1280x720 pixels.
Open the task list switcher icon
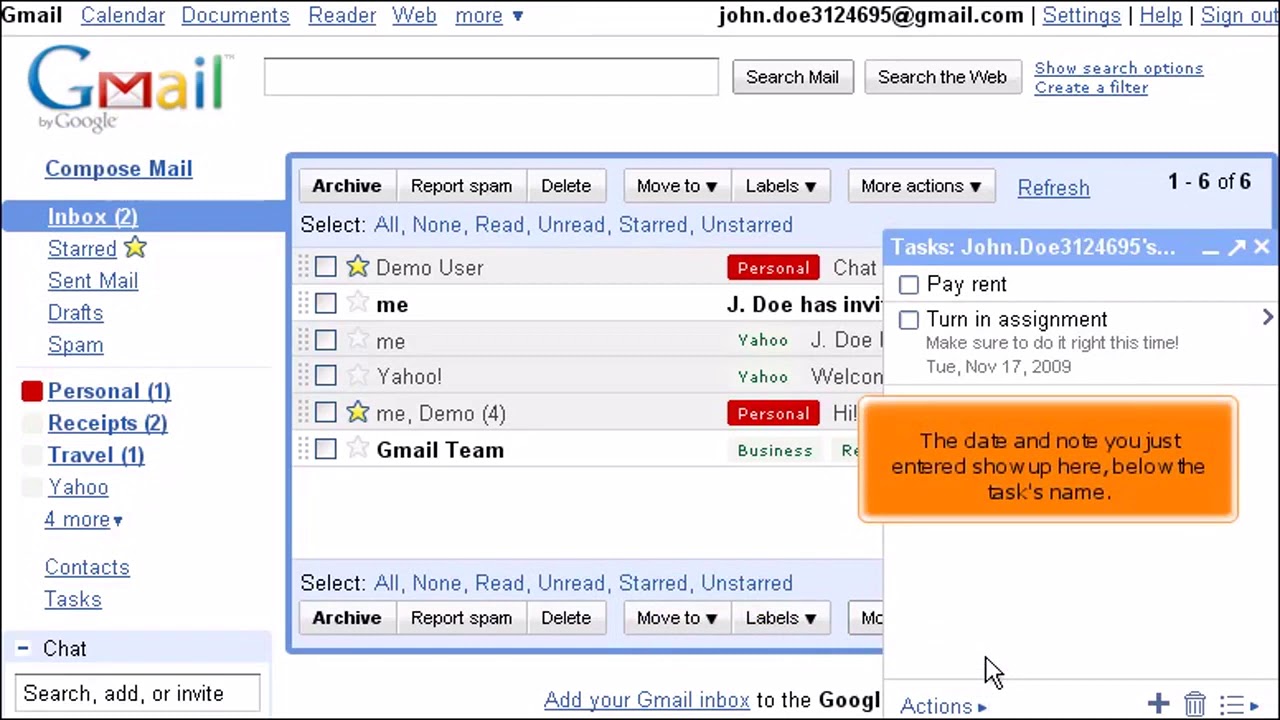1238,705
